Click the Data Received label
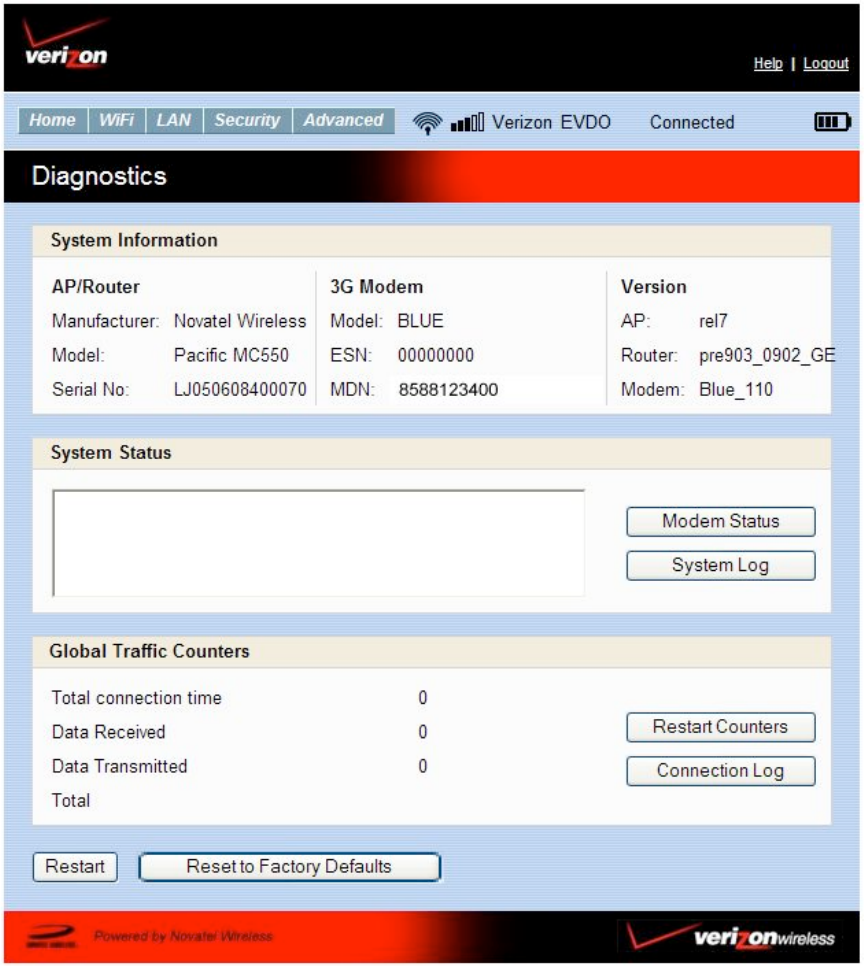 (108, 732)
